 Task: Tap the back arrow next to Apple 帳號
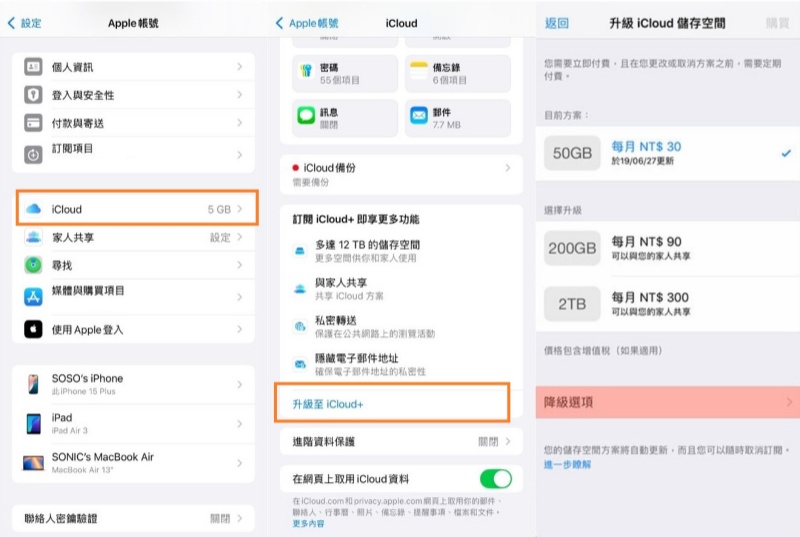point(279,22)
